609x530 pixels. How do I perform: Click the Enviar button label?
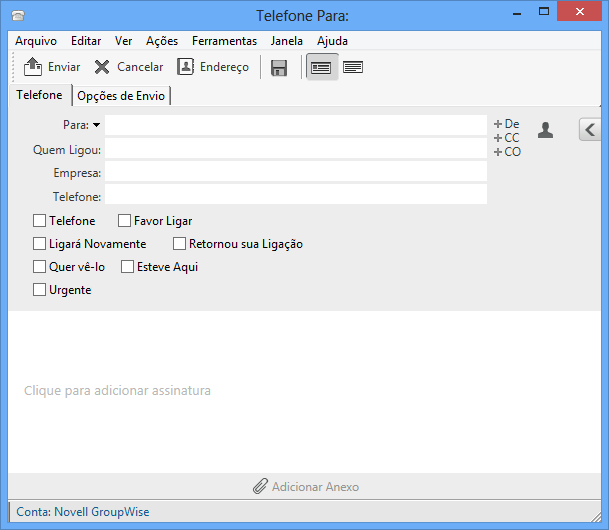click(x=64, y=67)
